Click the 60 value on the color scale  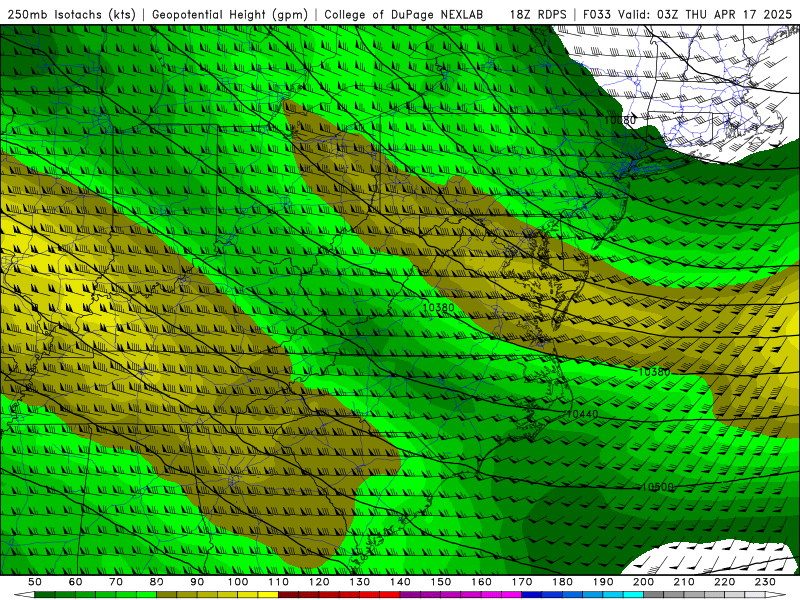tap(75, 582)
